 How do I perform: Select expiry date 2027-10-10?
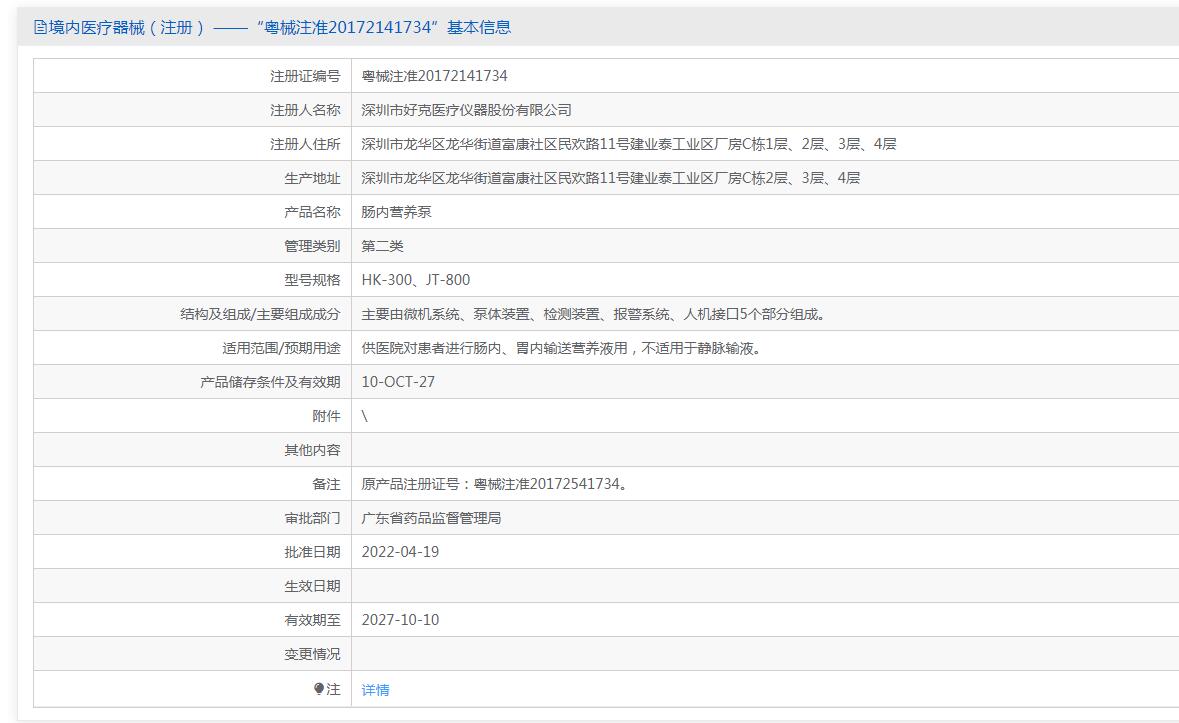400,620
